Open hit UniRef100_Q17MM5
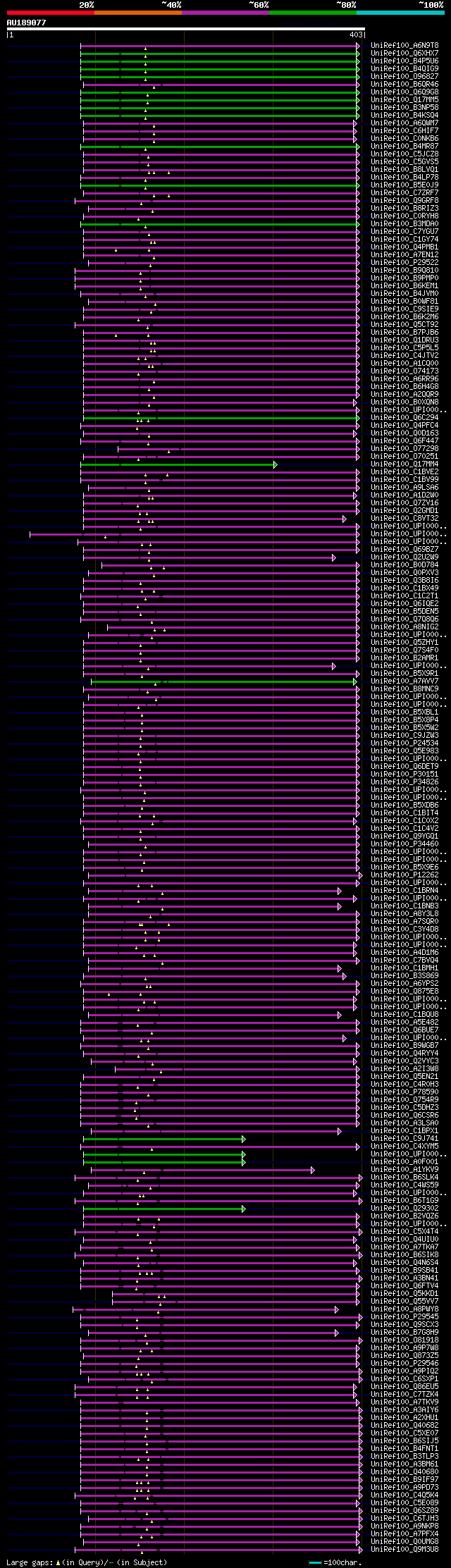451x1568 pixels. (x=404, y=99)
